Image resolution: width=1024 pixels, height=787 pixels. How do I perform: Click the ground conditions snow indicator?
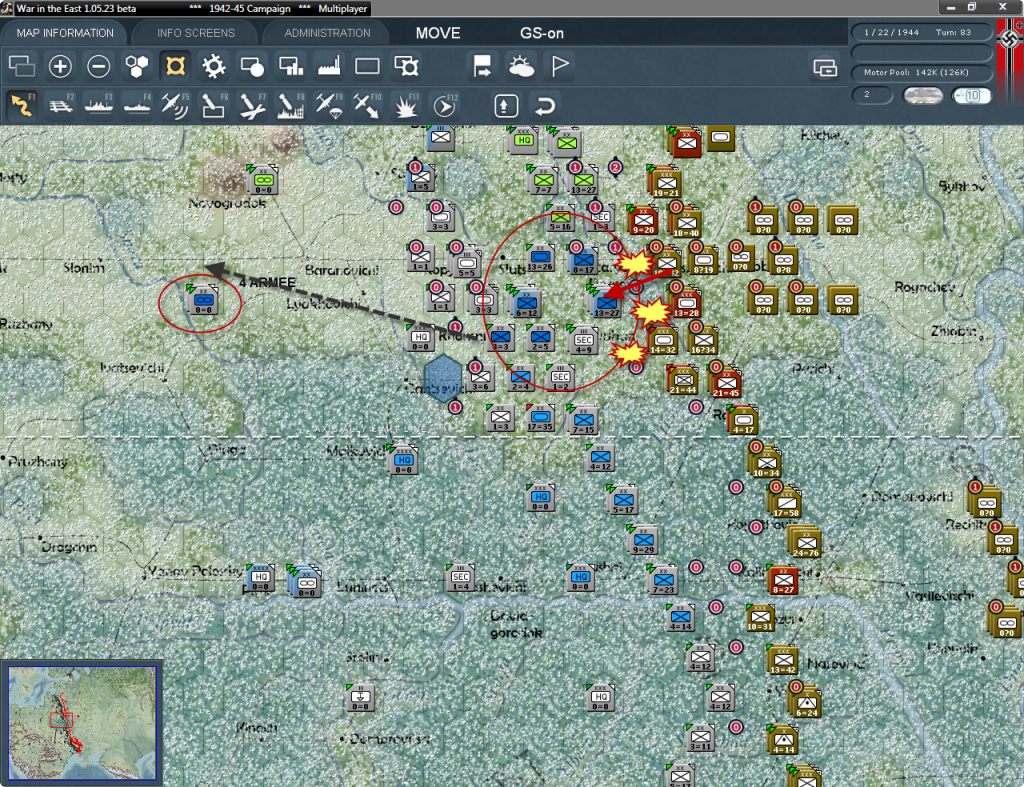pos(922,95)
